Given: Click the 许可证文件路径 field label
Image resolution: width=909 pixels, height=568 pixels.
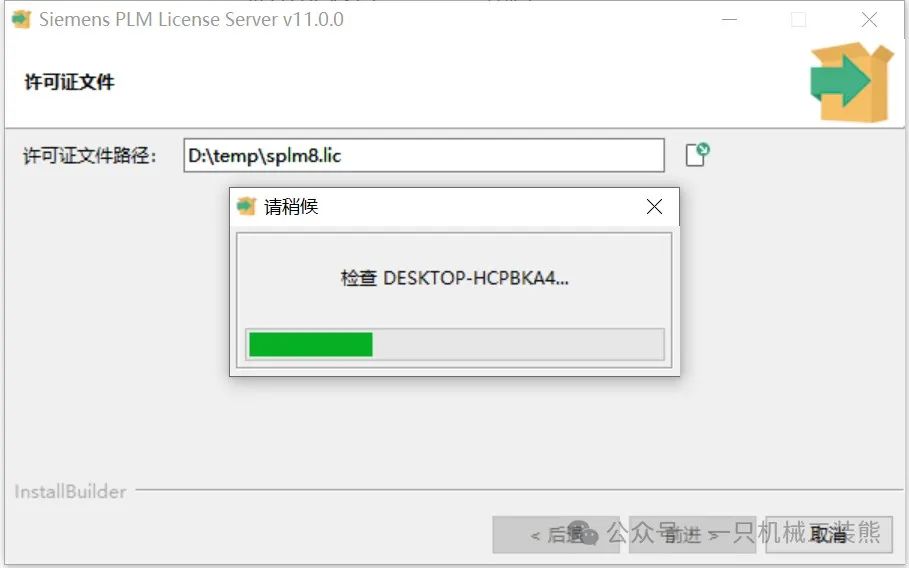Looking at the screenshot, I should (89, 156).
